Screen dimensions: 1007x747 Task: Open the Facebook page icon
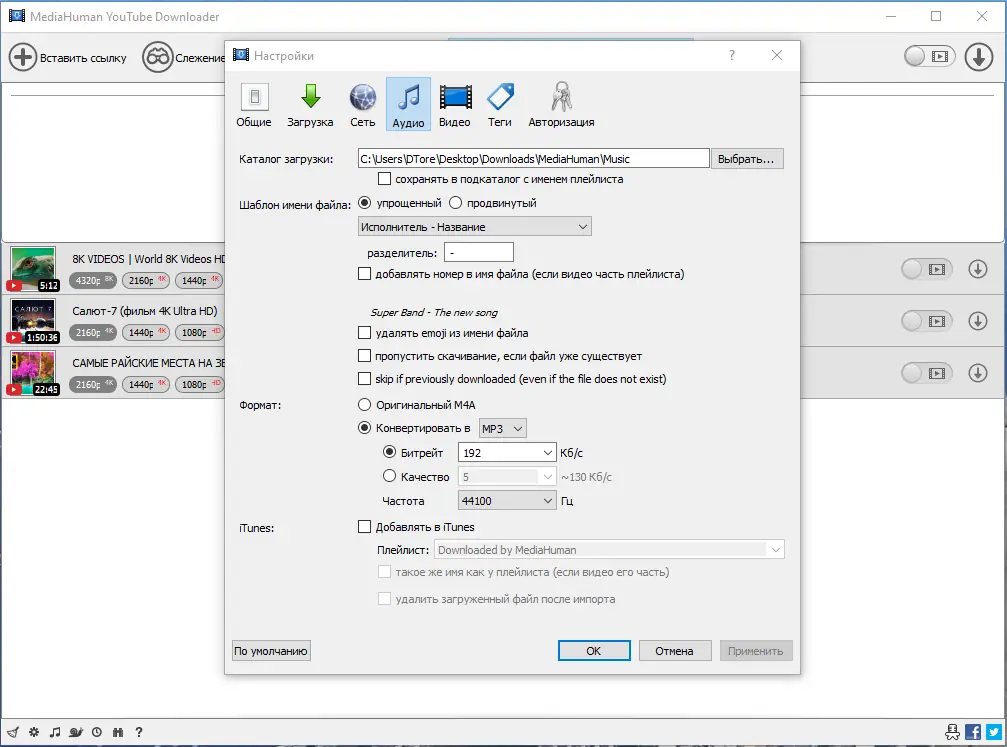pyautogui.click(x=973, y=732)
